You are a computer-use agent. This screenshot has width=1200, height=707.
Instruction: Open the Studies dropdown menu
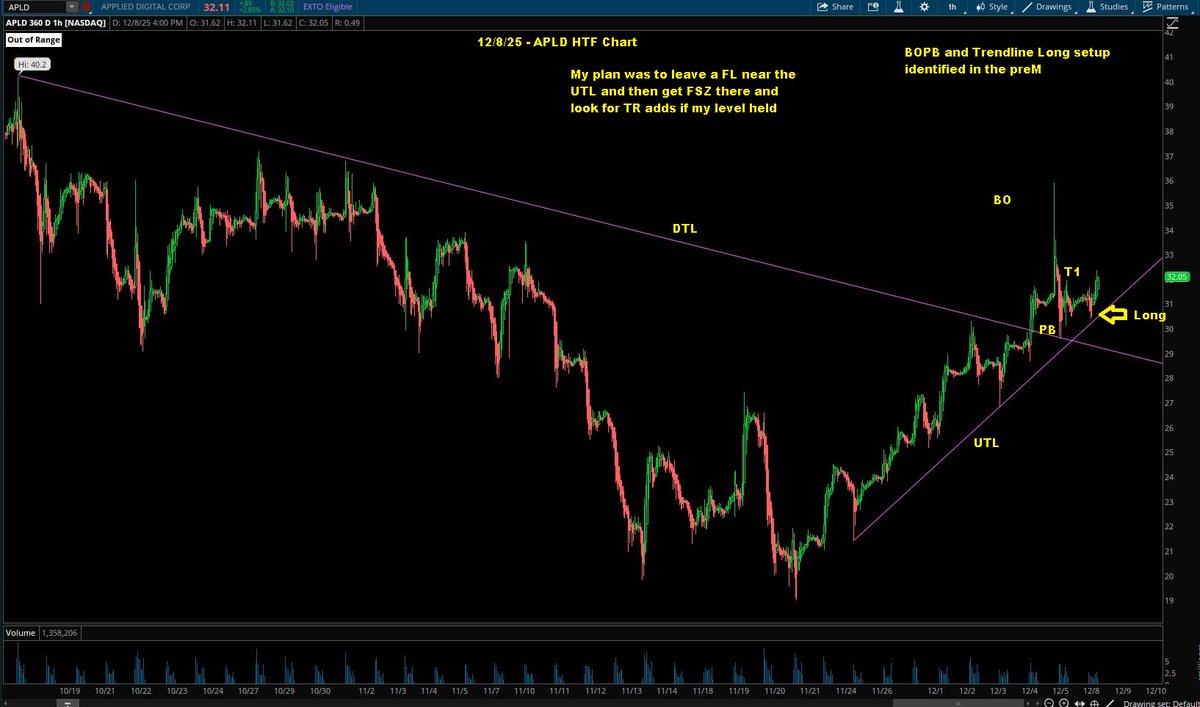[1106, 7]
